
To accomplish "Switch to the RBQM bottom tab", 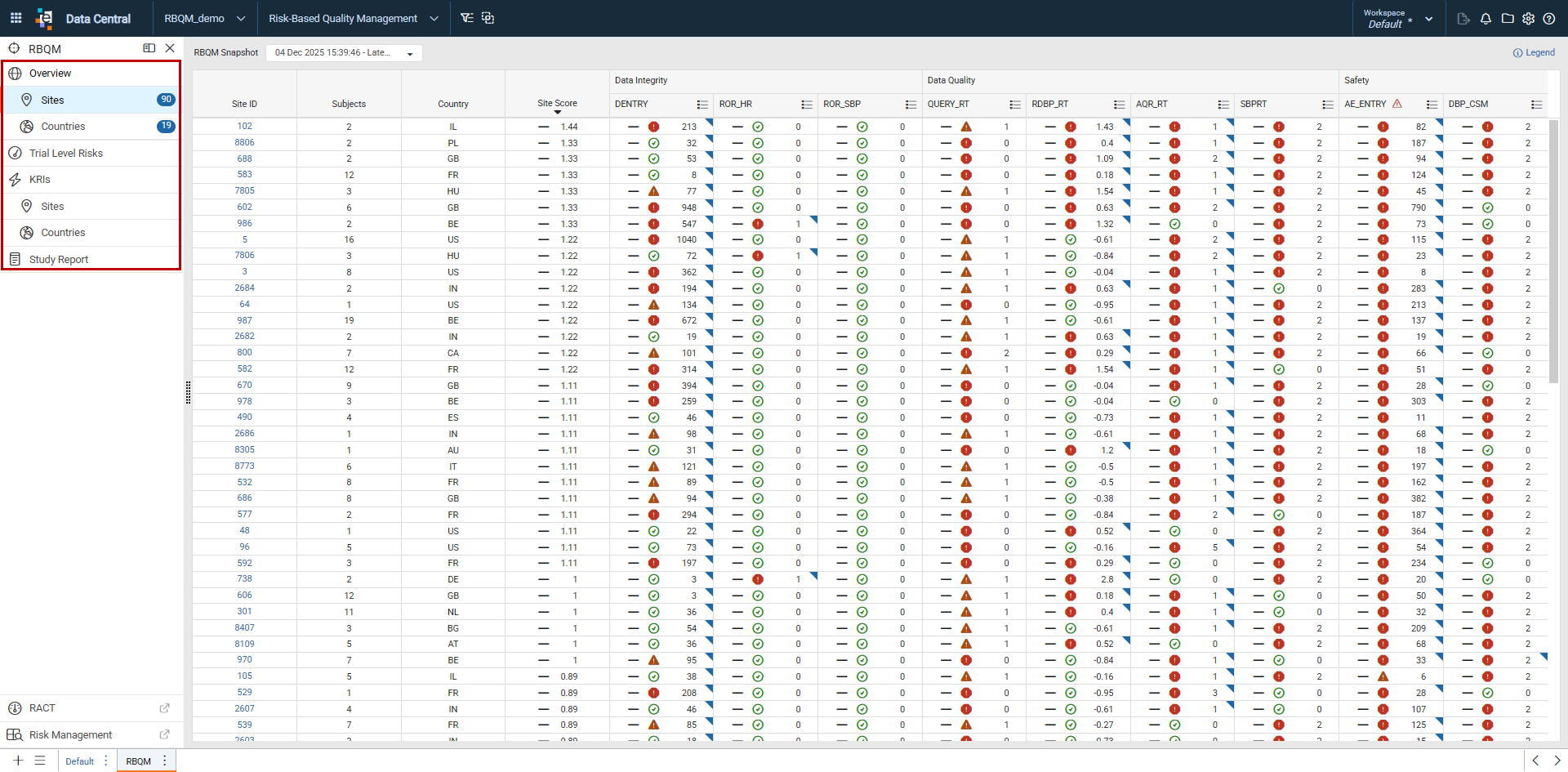I will [x=139, y=761].
